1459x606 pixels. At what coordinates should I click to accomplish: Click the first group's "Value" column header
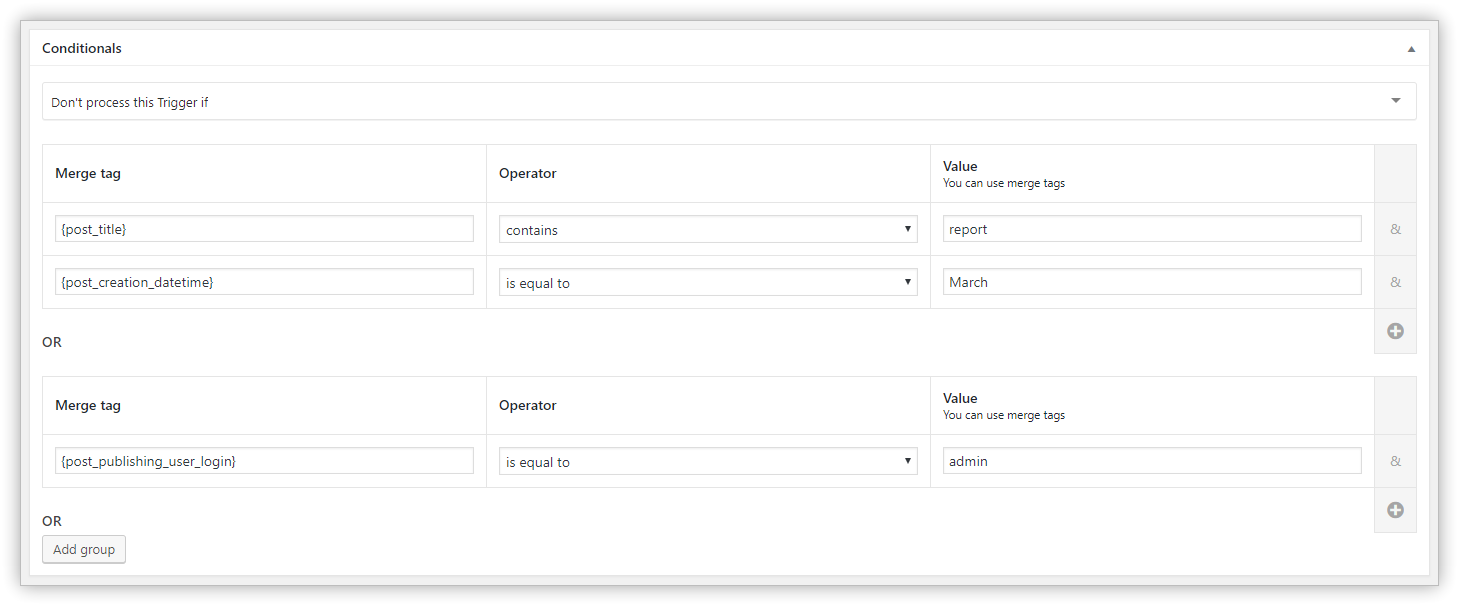pos(960,166)
